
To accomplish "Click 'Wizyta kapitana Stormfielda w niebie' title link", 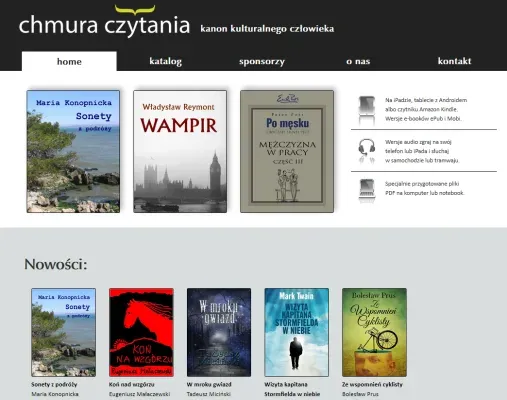I will pyautogui.click(x=292, y=389).
